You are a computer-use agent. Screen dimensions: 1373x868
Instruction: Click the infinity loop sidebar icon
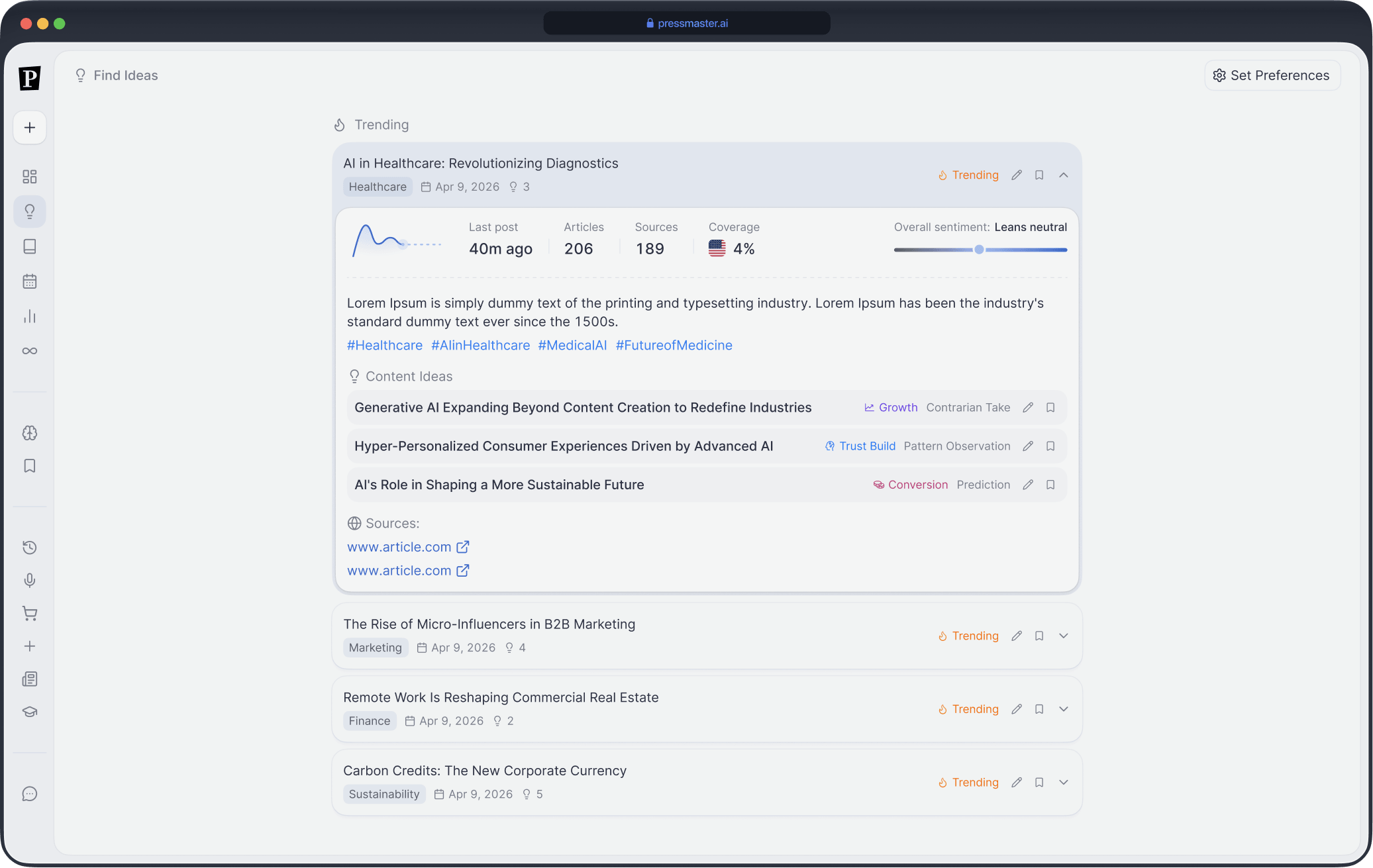click(x=30, y=351)
